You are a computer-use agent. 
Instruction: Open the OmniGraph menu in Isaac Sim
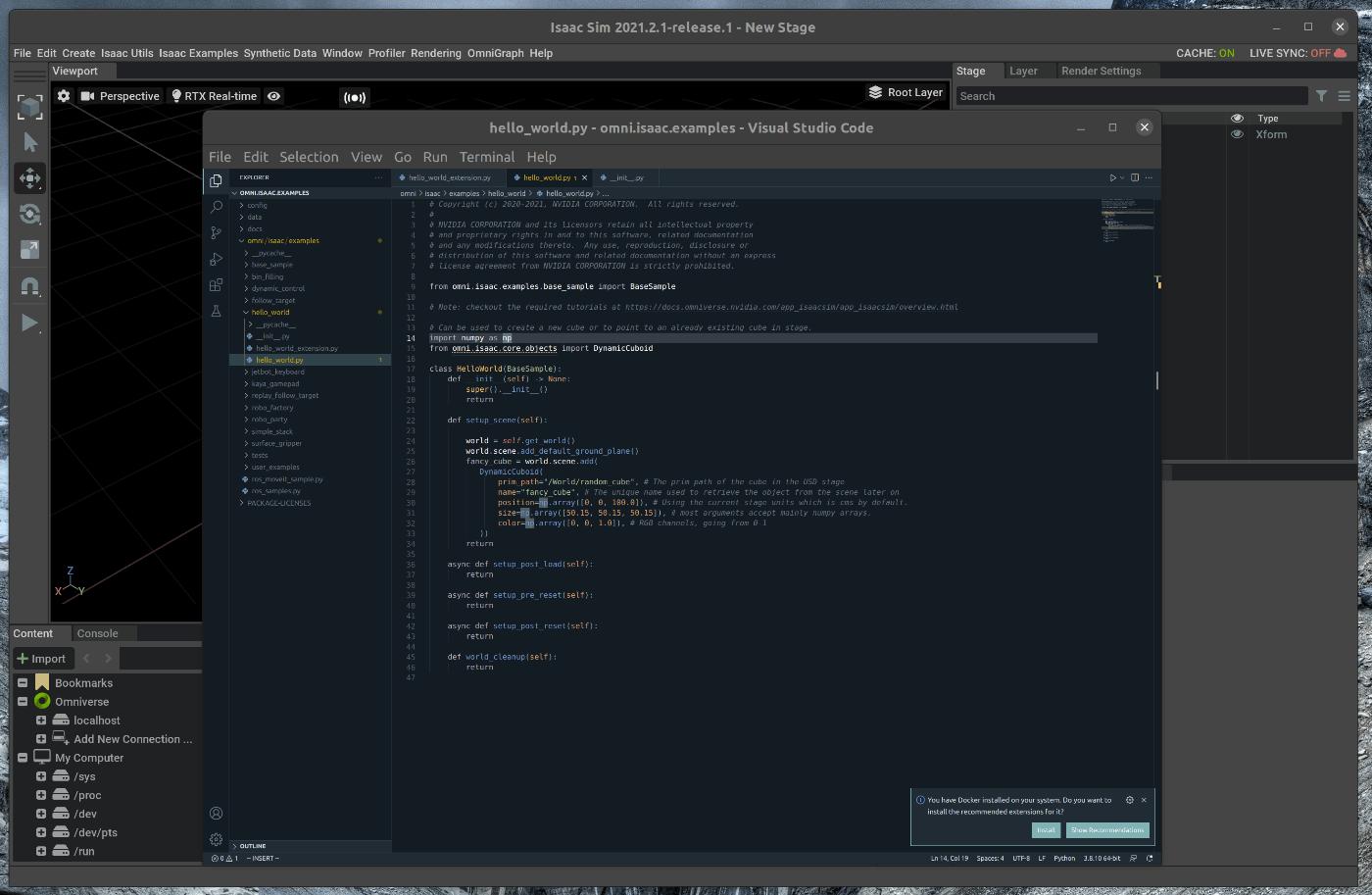pyautogui.click(x=495, y=53)
